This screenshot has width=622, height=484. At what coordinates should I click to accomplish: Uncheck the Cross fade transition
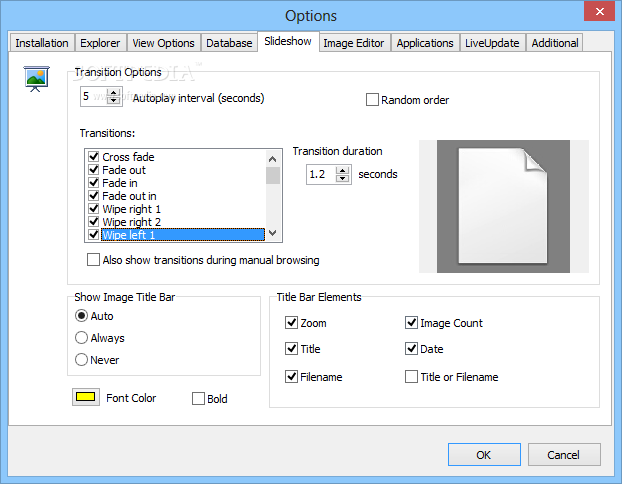pos(94,157)
